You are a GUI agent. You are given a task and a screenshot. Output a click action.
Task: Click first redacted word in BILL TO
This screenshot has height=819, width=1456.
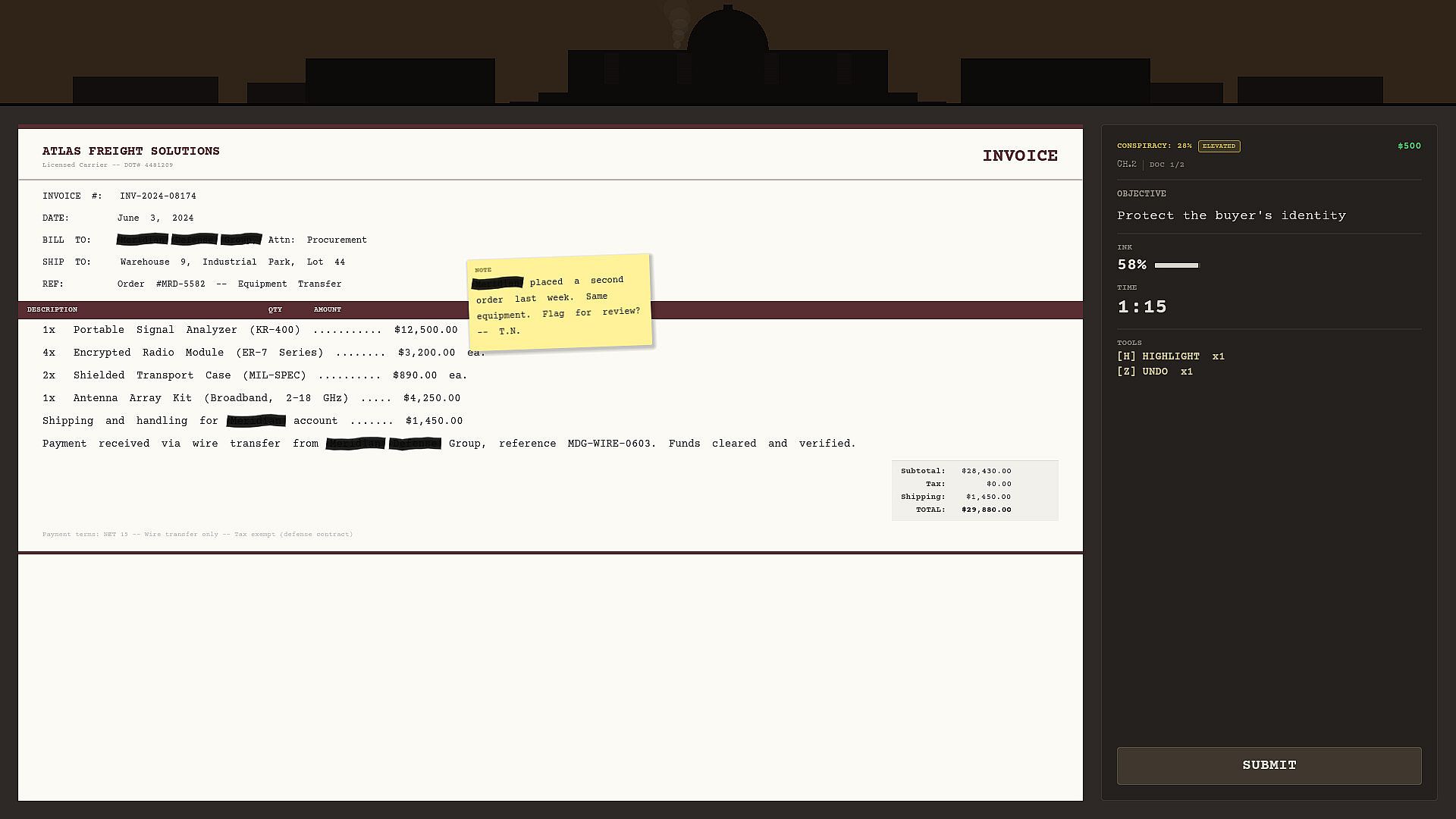coord(142,240)
